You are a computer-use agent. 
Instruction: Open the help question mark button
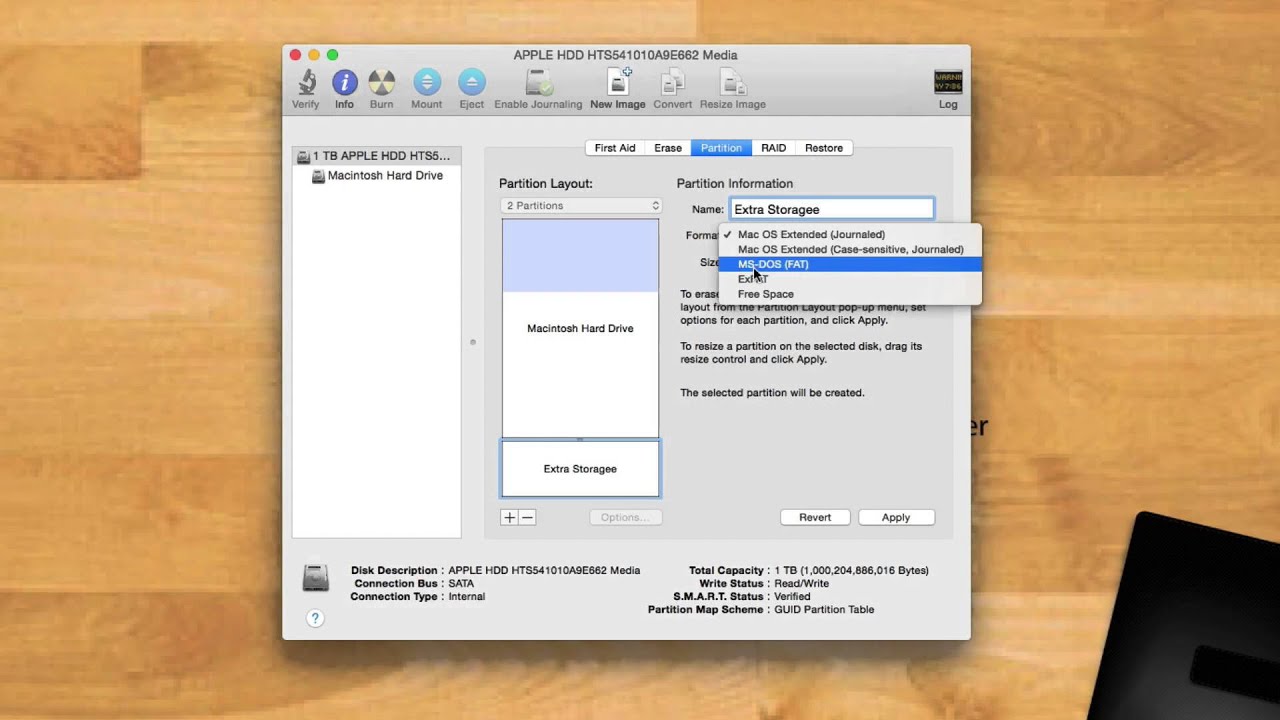[x=315, y=618]
